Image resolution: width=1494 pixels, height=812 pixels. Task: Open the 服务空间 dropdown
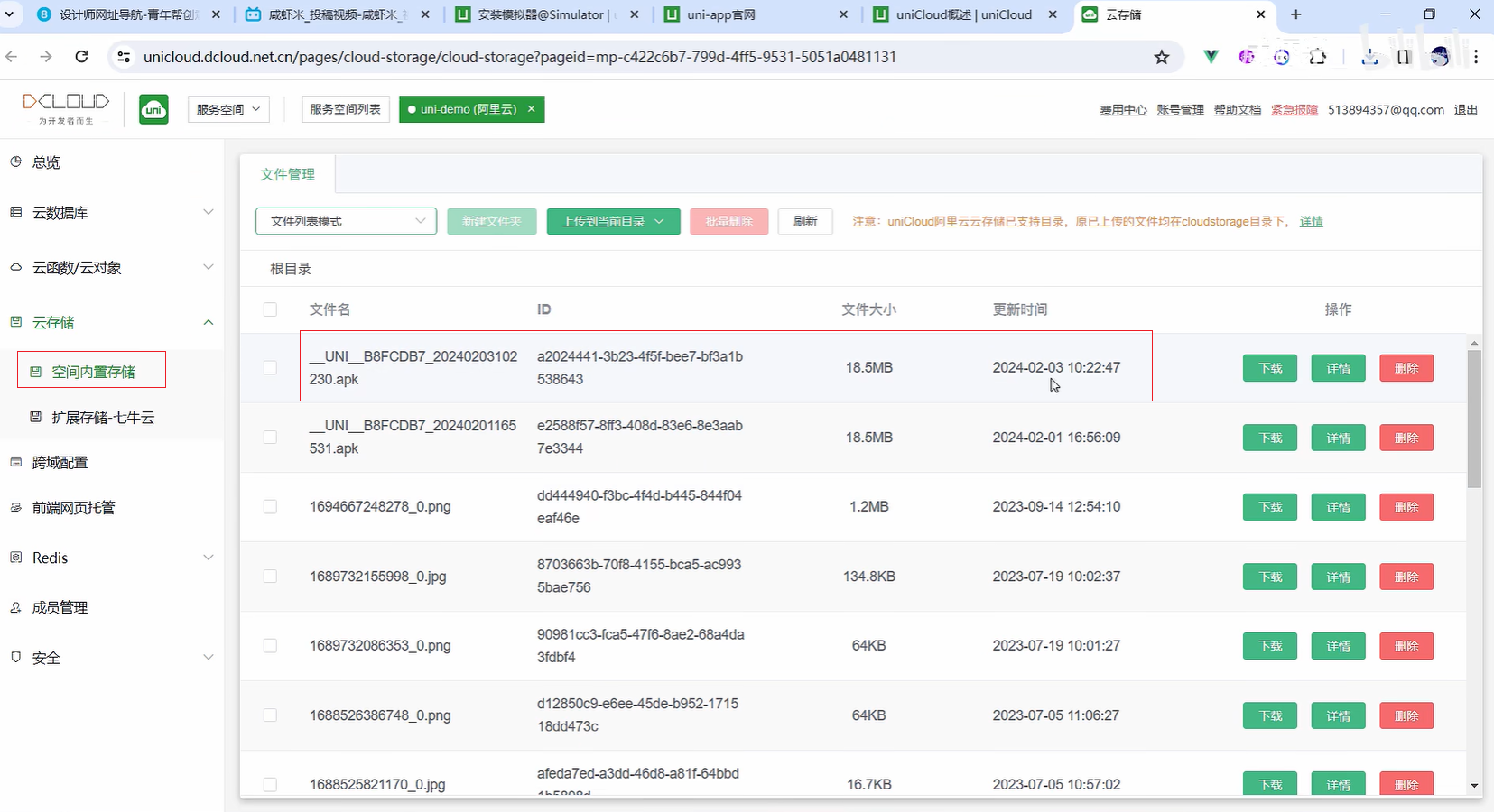[228, 109]
